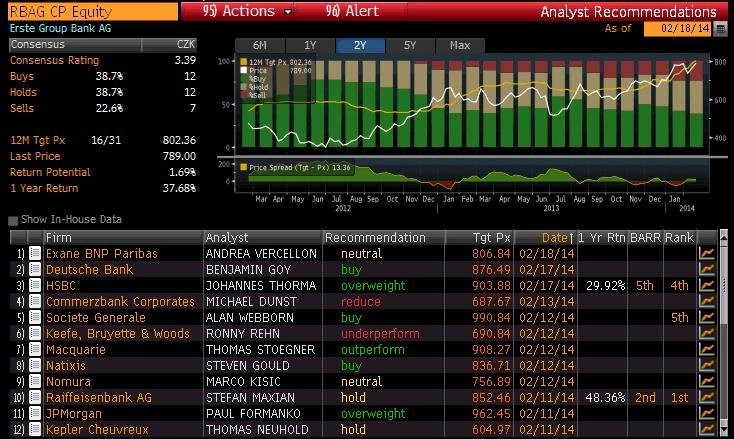
Task: Open the Societe Generale firm link
Action: [x=95, y=318]
